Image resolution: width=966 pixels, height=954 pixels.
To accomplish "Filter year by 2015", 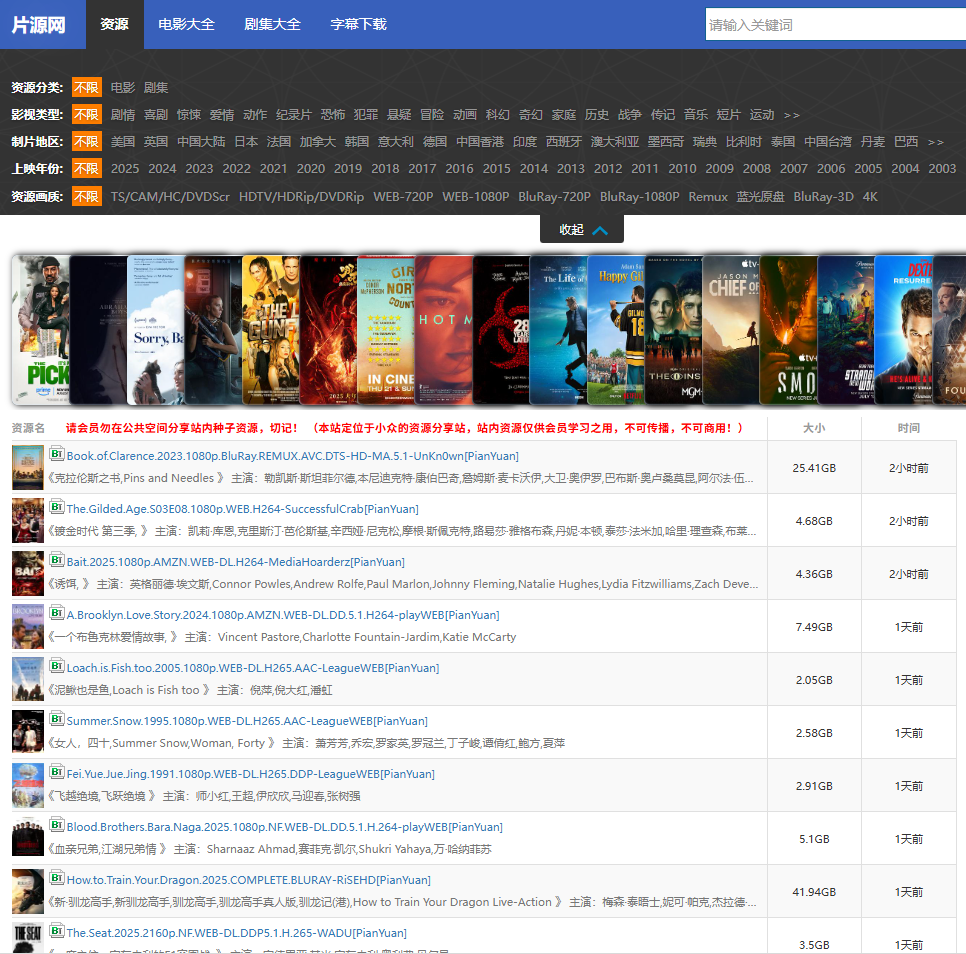I will tap(497, 169).
